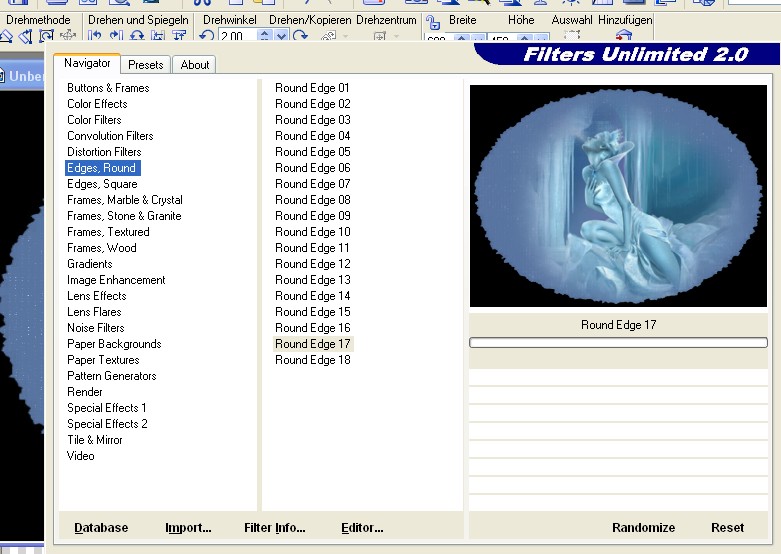781x554 pixels.
Task: Open the Gradients category
Action: pos(90,264)
